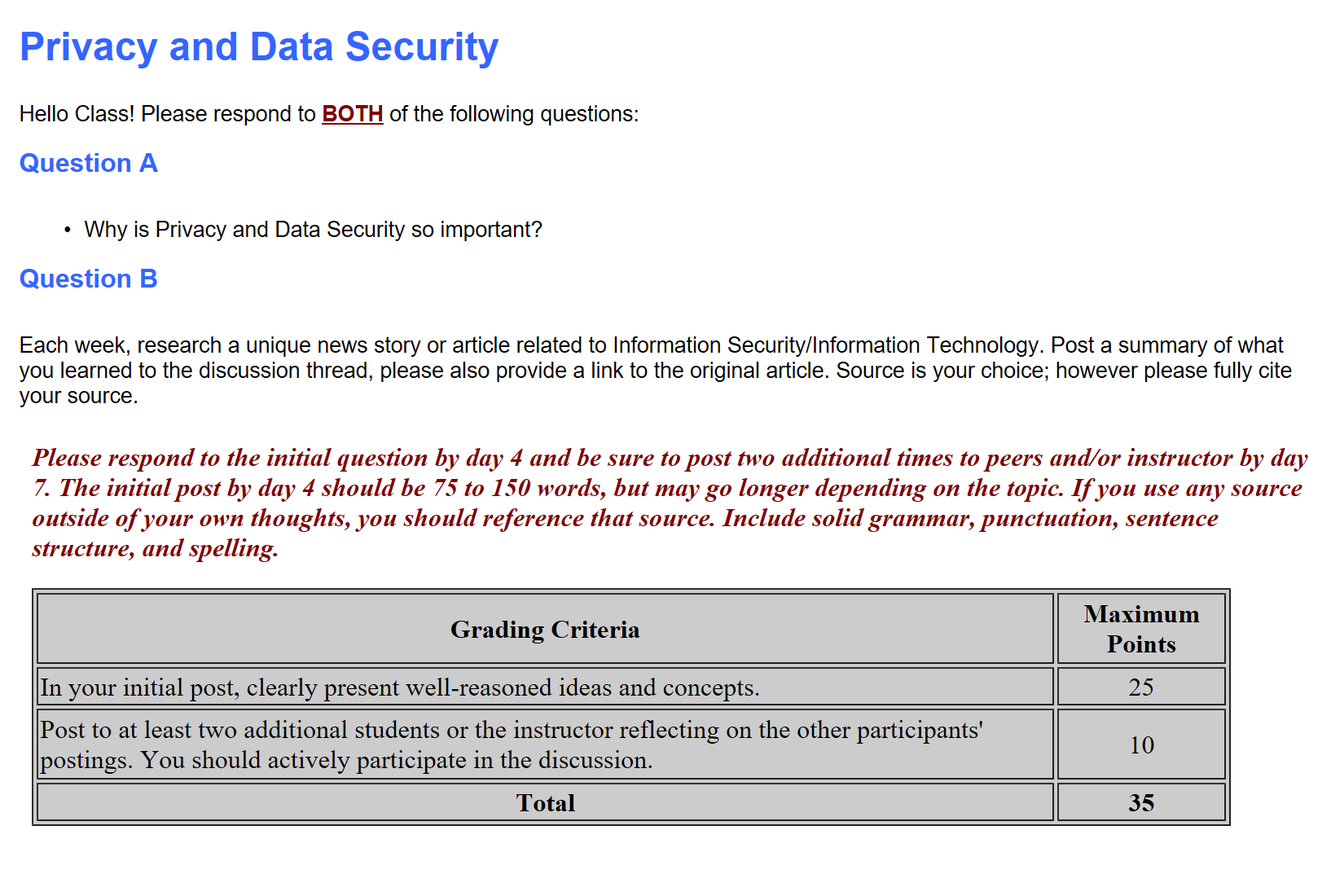The height and width of the screenshot is (896, 1331).
Task: Select the Question B heading
Action: pyautogui.click(x=89, y=279)
